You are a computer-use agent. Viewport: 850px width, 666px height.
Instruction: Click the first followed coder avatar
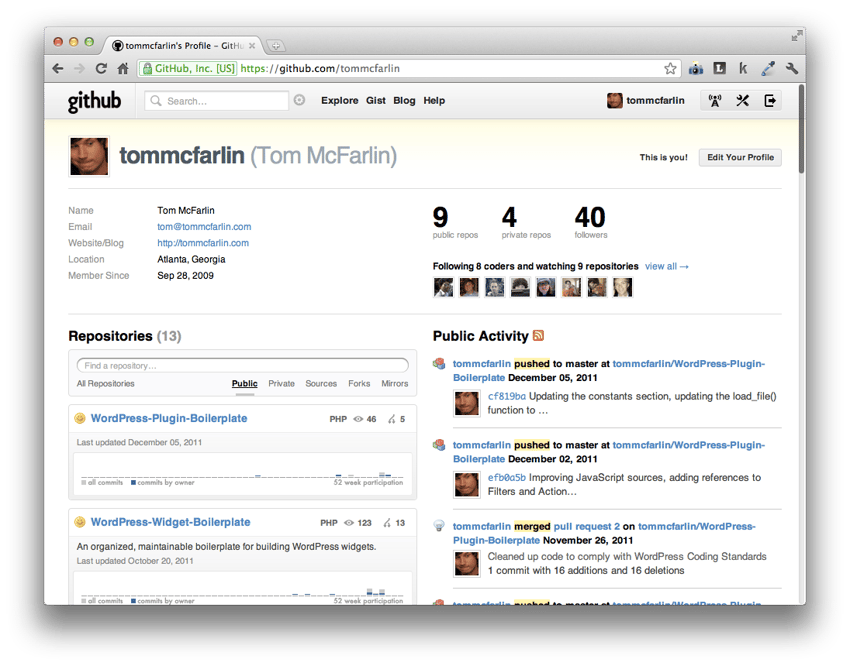coord(443,288)
